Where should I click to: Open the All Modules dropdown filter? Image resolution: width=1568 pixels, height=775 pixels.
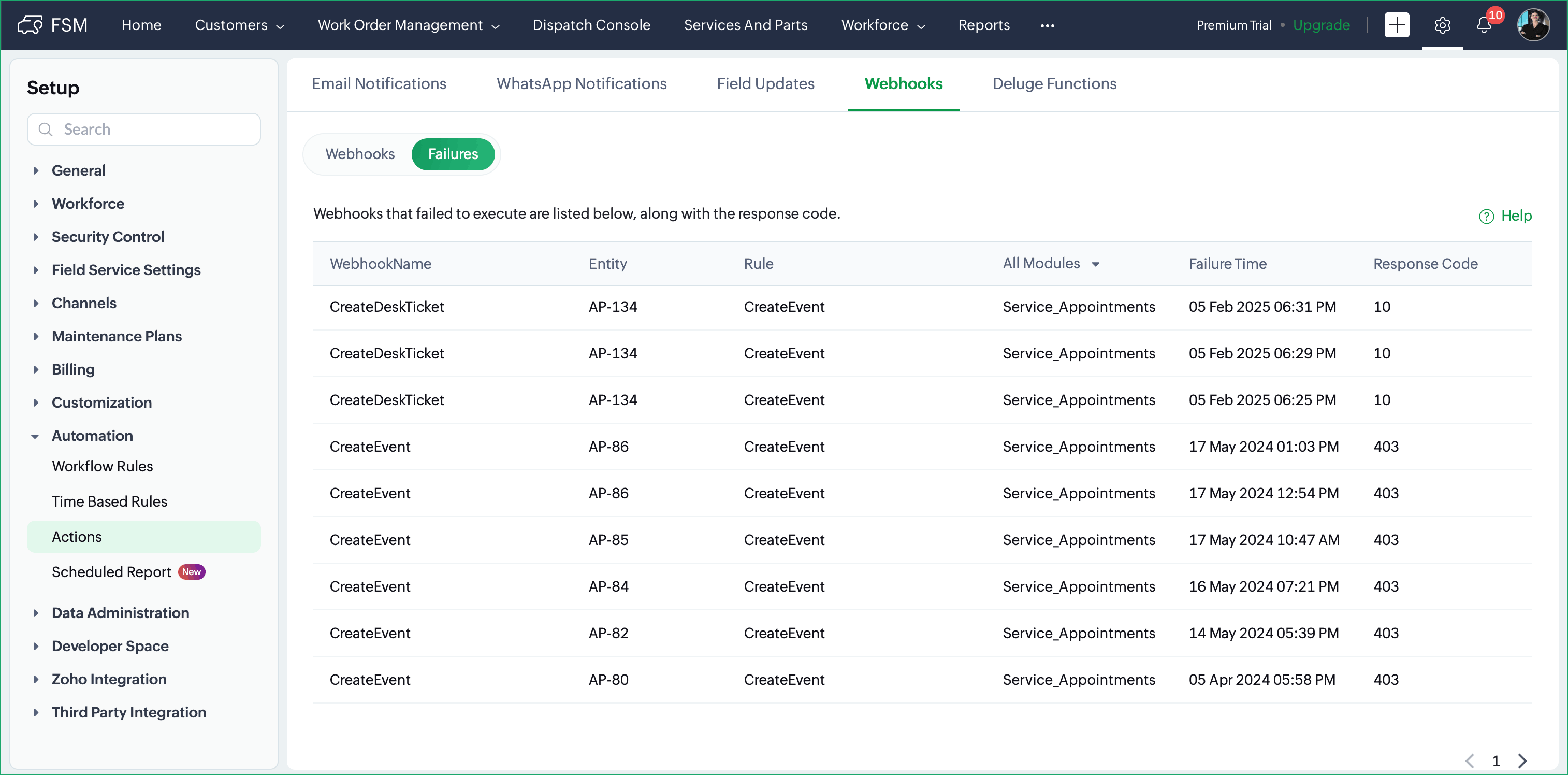point(1051,264)
